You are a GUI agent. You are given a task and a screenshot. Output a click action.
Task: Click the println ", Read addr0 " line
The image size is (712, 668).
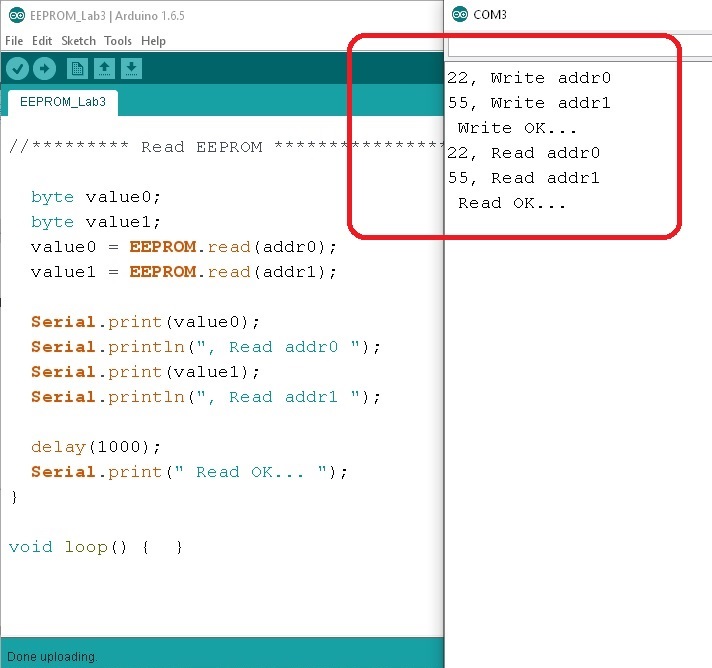click(206, 347)
